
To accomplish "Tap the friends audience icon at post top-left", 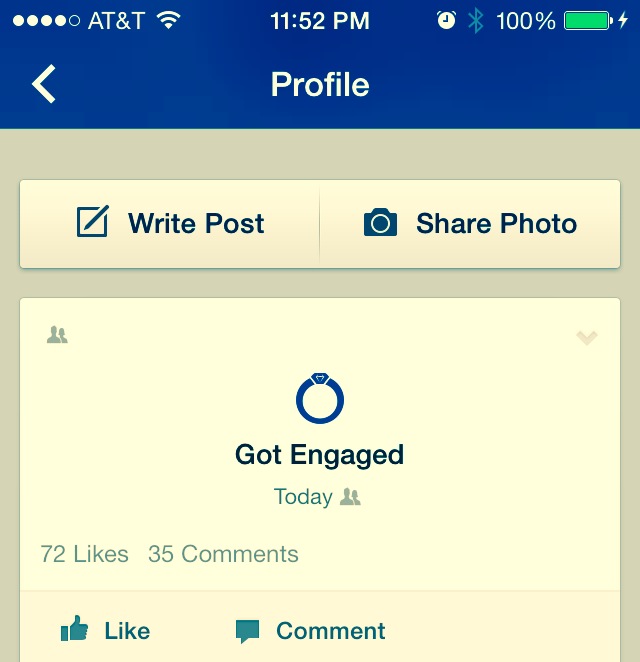I will pos(57,336).
